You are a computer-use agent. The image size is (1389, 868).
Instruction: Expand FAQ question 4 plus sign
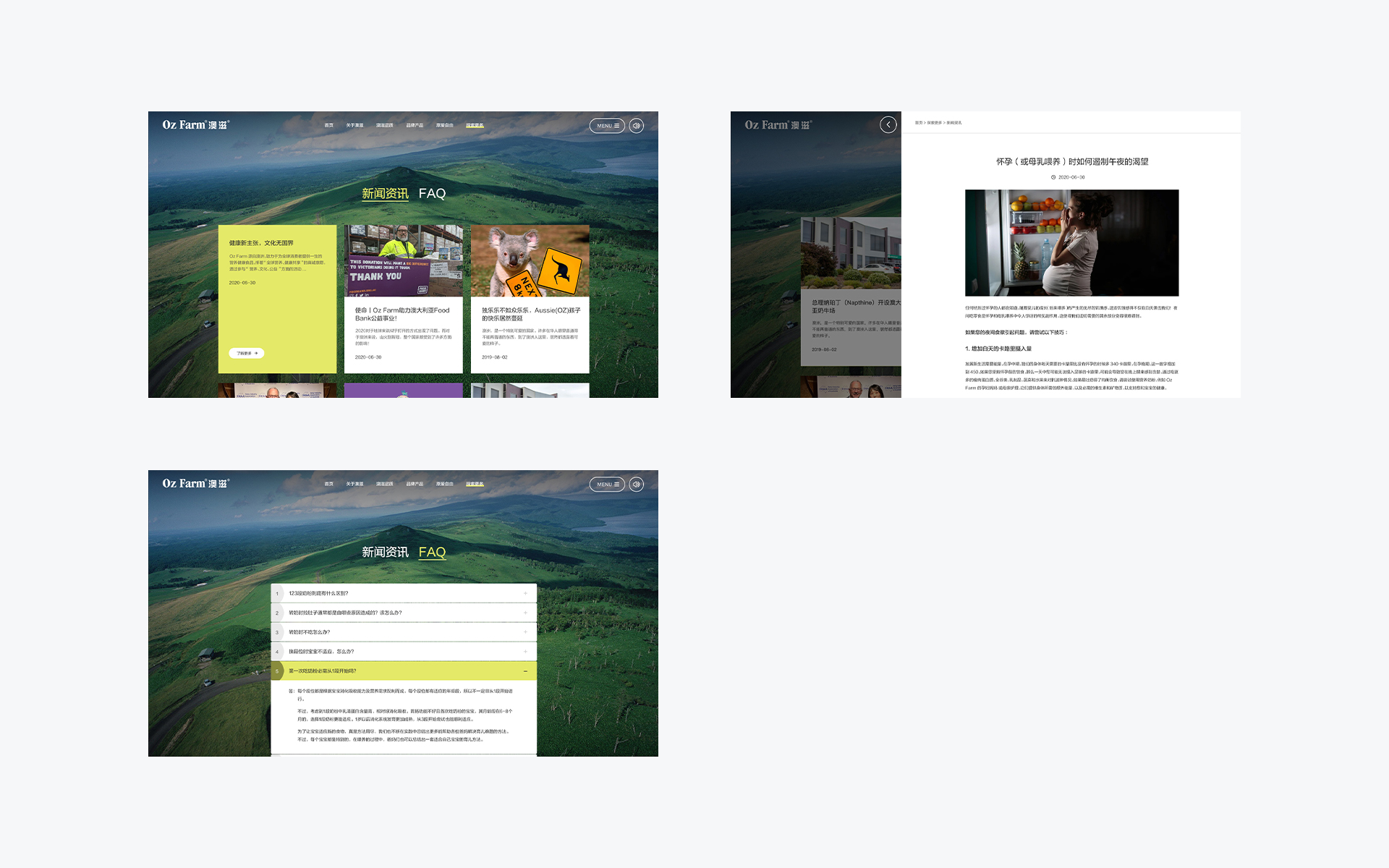click(x=525, y=652)
